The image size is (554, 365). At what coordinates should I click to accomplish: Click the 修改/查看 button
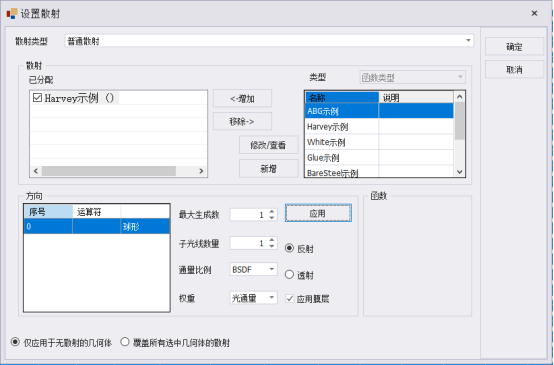click(x=269, y=145)
